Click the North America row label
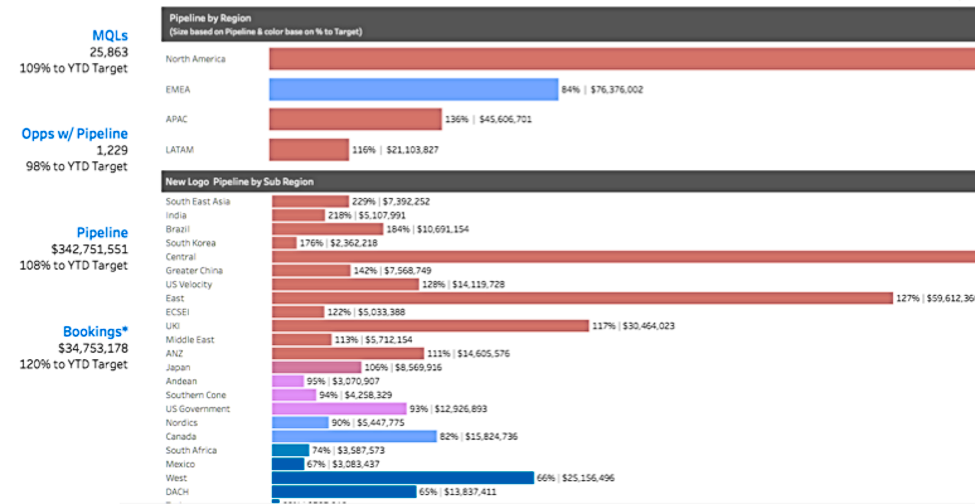 point(196,59)
